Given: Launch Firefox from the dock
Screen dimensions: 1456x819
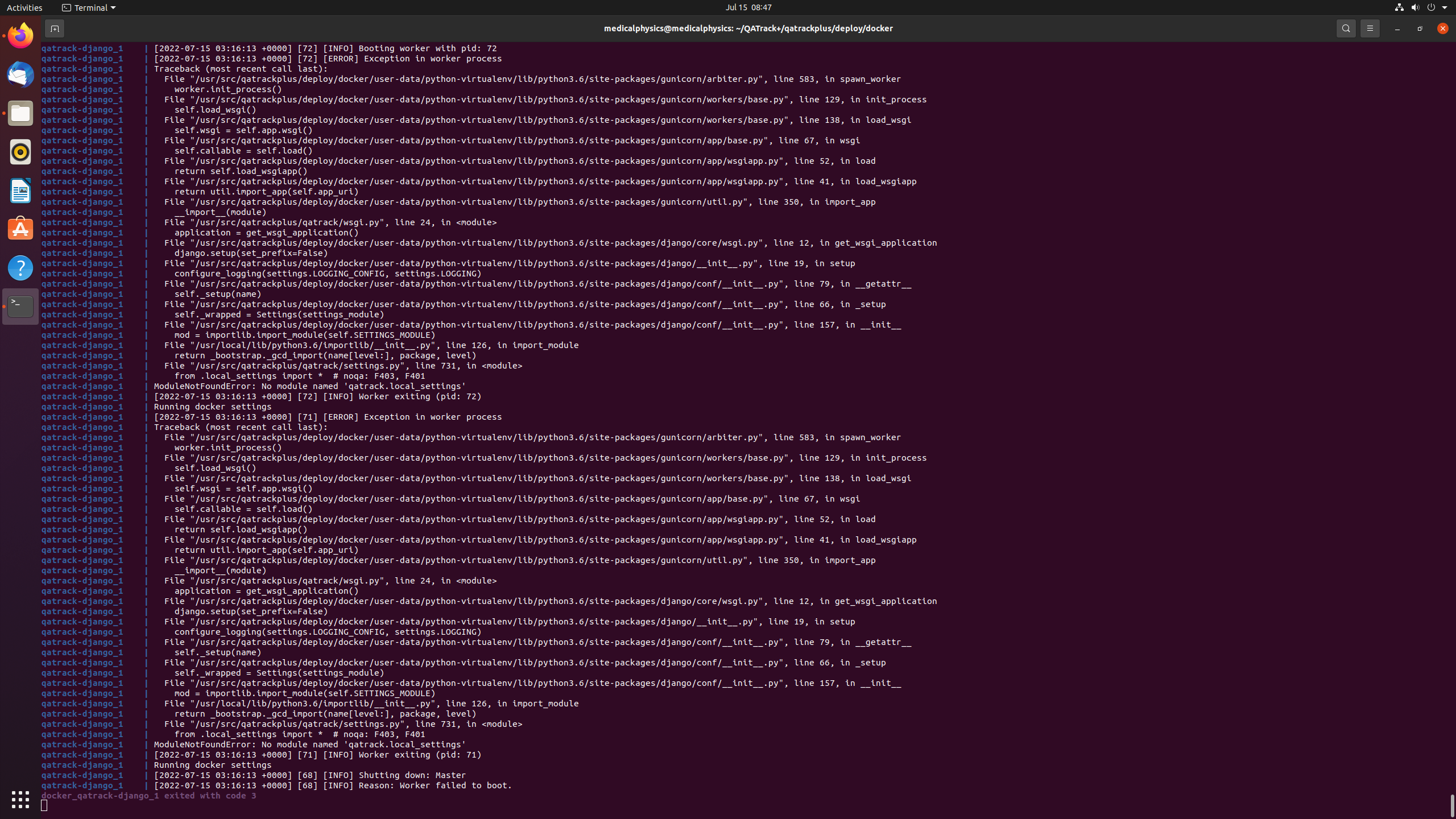Looking at the screenshot, I should pos(20,35).
